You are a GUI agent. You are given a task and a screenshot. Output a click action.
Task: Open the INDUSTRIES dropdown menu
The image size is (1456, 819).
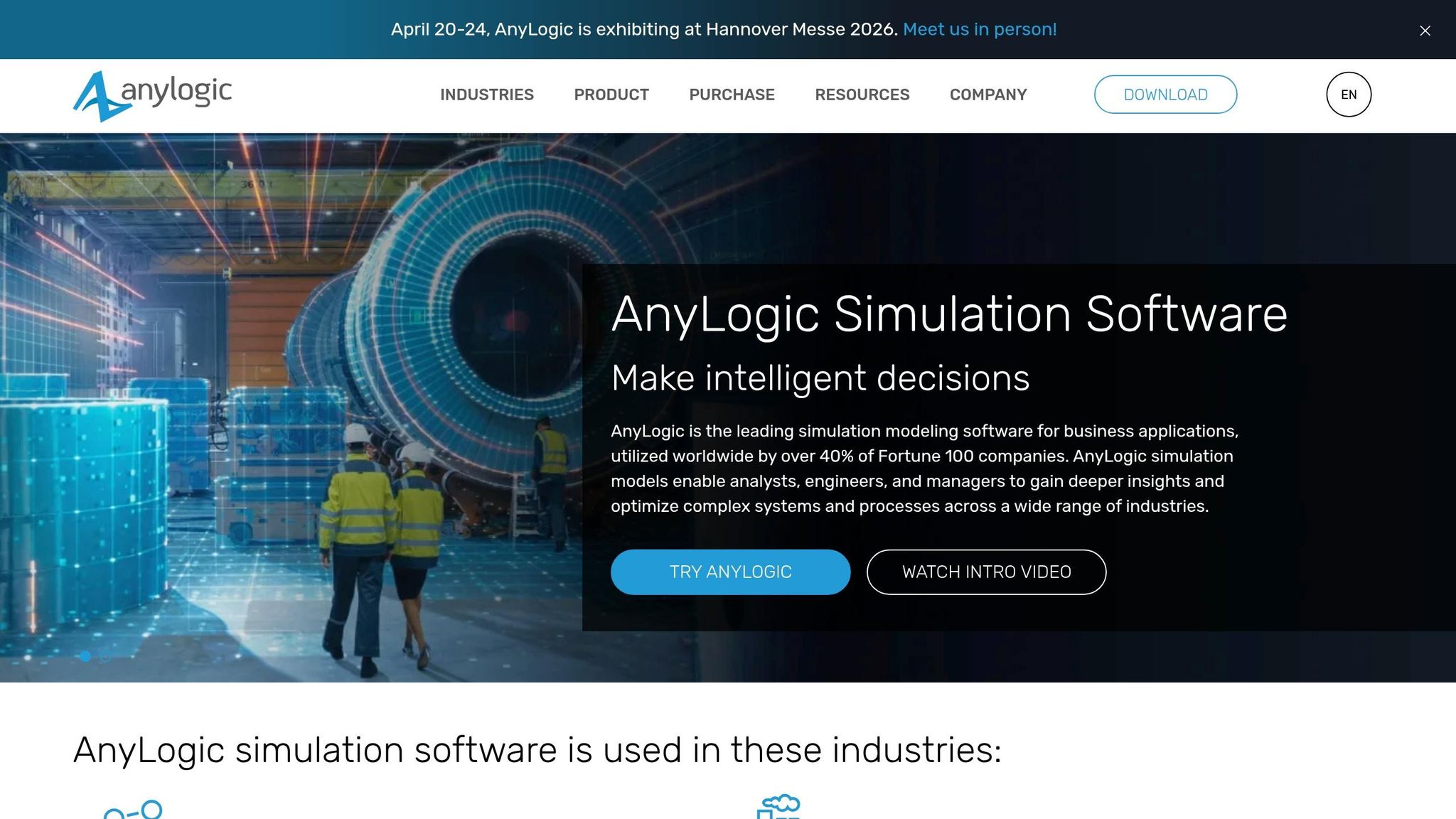[487, 94]
